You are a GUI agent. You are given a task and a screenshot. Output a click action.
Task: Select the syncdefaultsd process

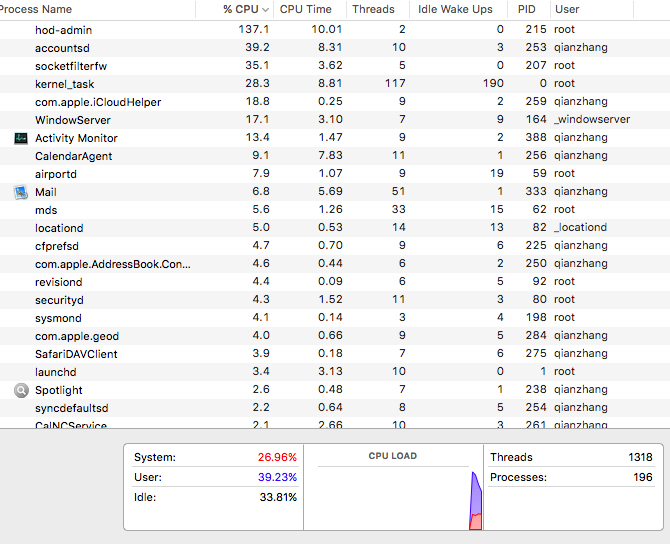tap(72, 408)
